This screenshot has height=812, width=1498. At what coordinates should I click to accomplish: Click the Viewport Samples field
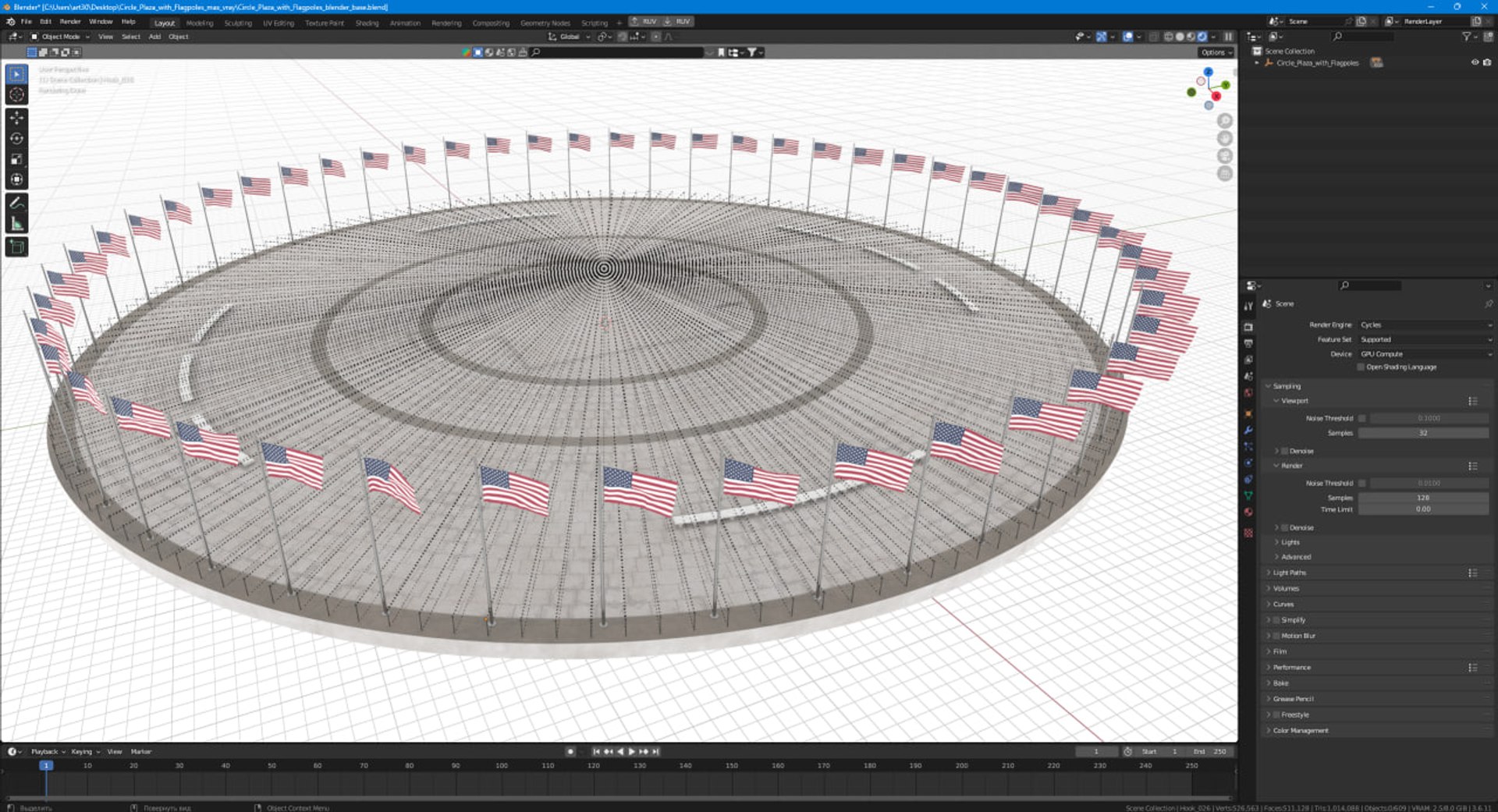(x=1423, y=433)
